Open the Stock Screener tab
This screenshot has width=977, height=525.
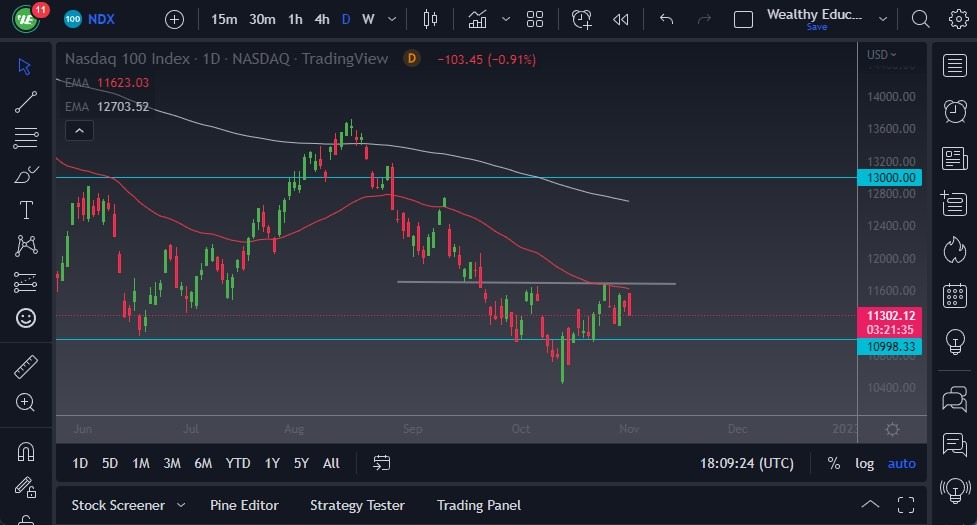118,505
